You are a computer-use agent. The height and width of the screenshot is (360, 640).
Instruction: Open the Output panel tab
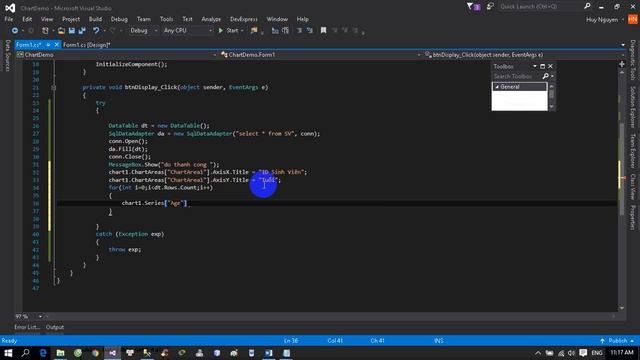55,327
